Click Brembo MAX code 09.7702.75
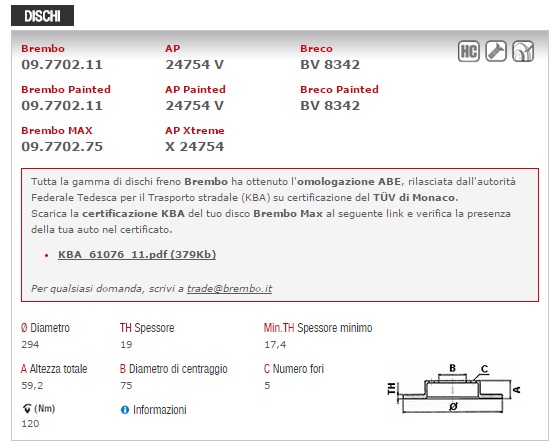Viewport: 552px width, 448px height. coord(62,147)
